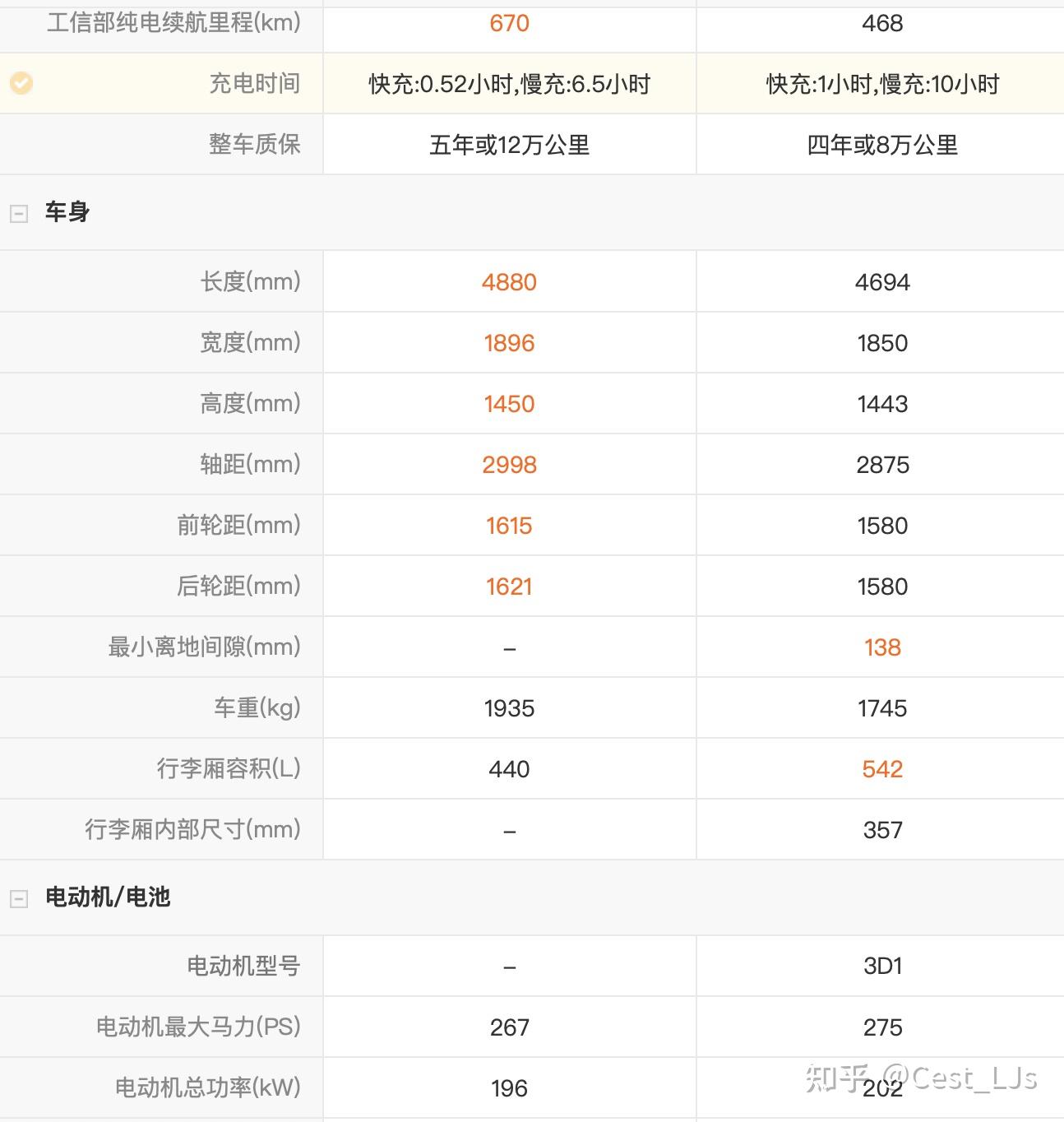Select the length value 4880
The height and width of the screenshot is (1122, 1064).
click(x=510, y=282)
